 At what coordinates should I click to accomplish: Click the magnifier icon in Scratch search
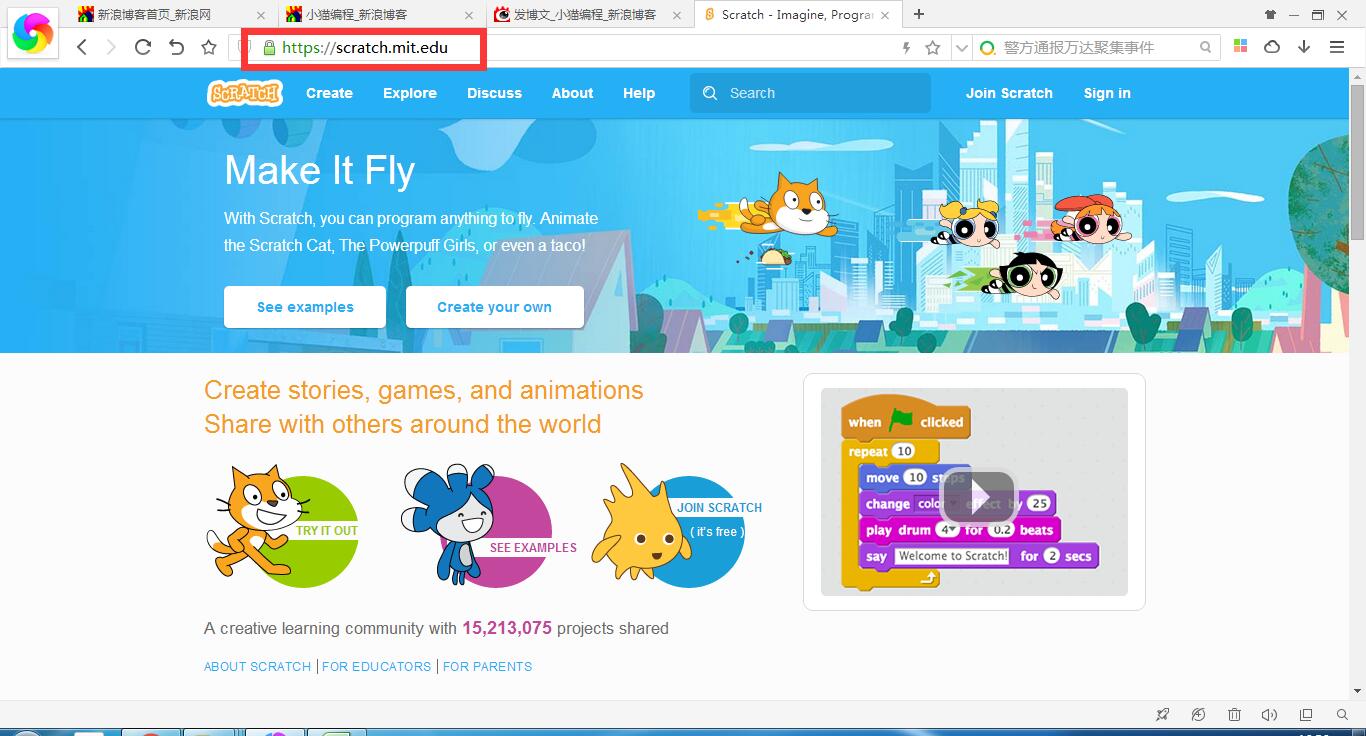click(710, 93)
